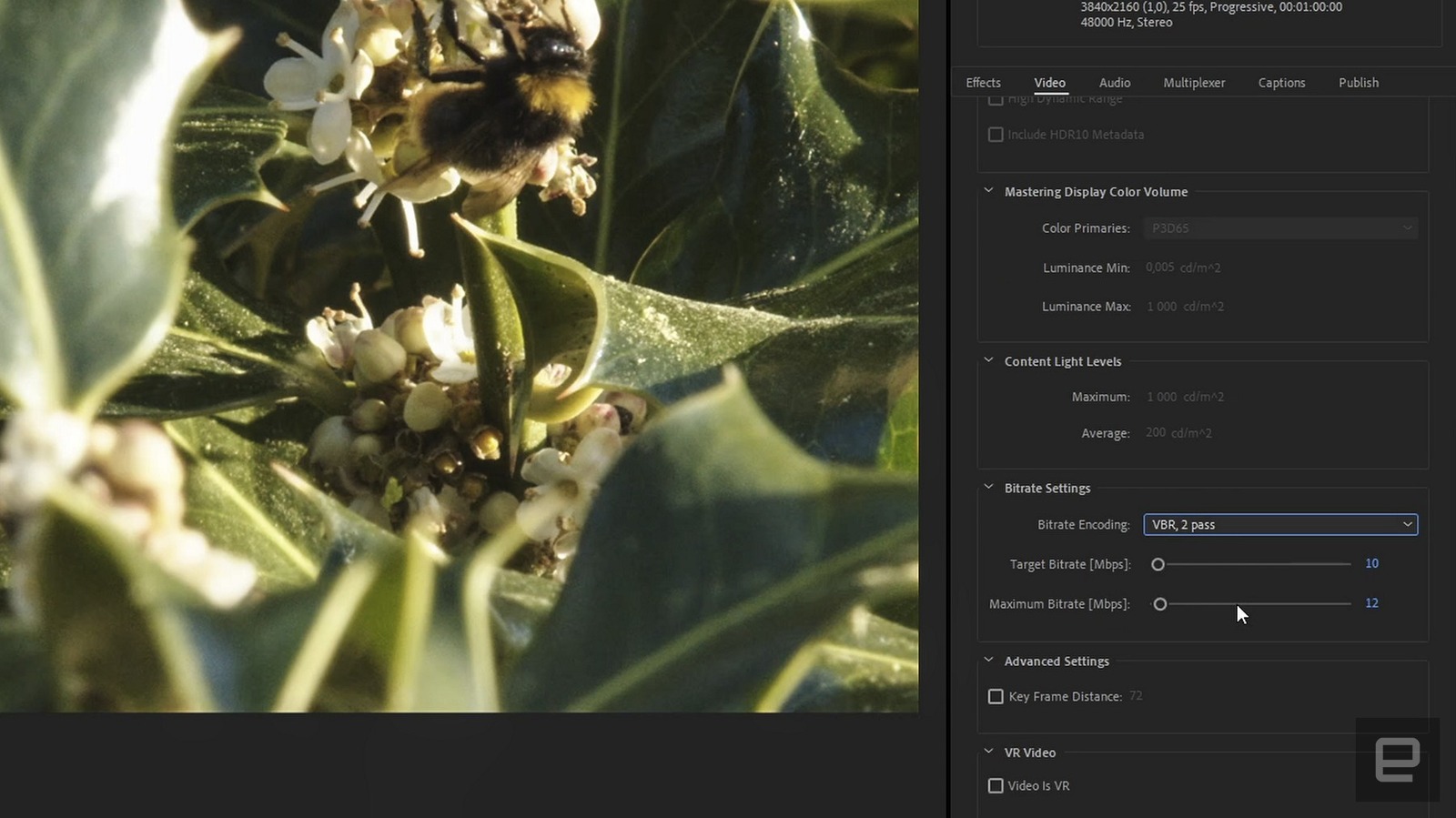Image resolution: width=1456 pixels, height=818 pixels.
Task: Collapse the Content Light Levels section
Action: (x=988, y=361)
